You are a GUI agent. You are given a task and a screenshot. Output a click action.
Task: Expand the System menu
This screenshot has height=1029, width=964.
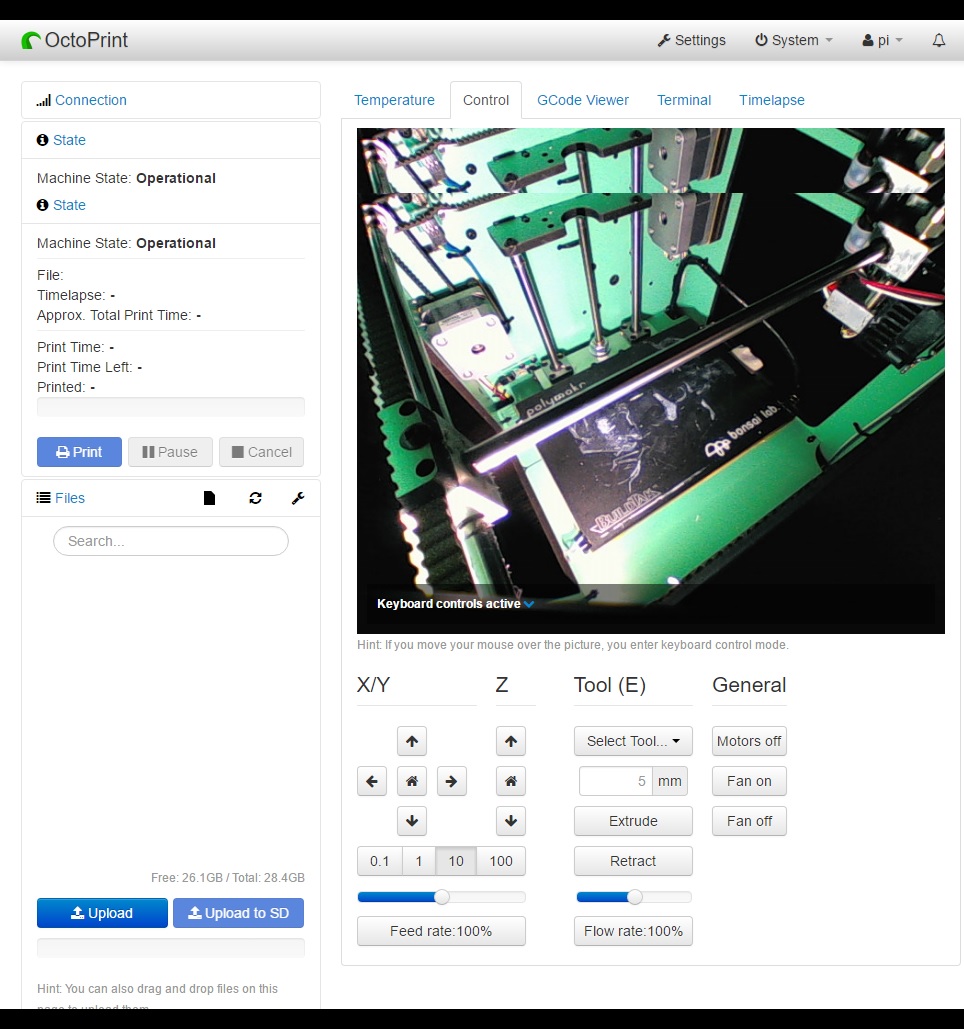[x=793, y=40]
